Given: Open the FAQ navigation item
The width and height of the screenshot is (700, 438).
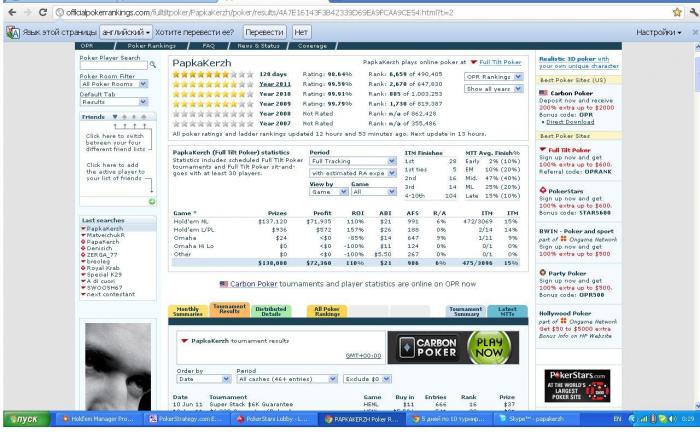Looking at the screenshot, I should (x=208, y=46).
